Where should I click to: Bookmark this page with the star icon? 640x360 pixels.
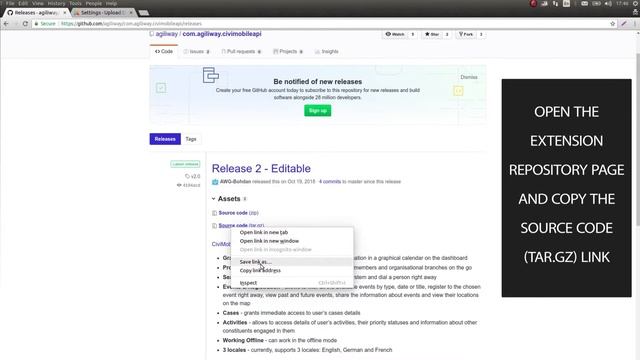[613, 24]
